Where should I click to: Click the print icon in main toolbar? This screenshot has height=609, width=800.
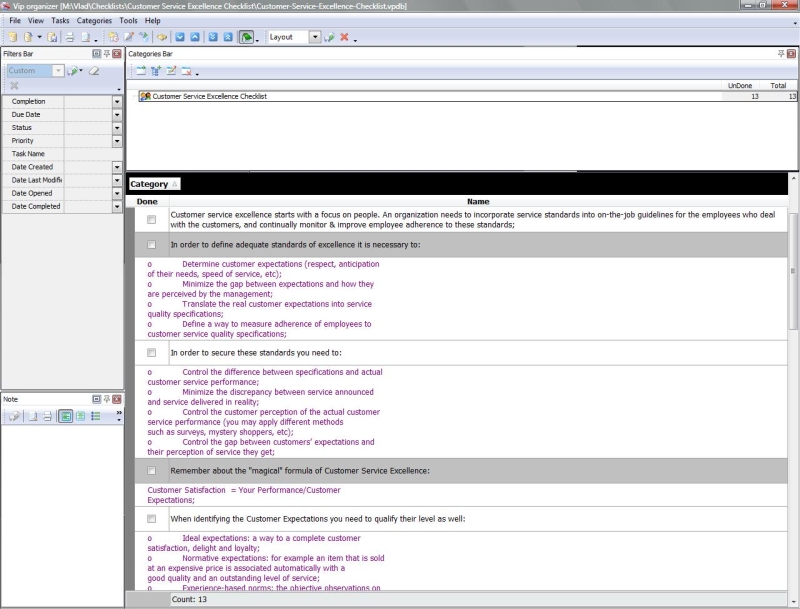[70, 37]
